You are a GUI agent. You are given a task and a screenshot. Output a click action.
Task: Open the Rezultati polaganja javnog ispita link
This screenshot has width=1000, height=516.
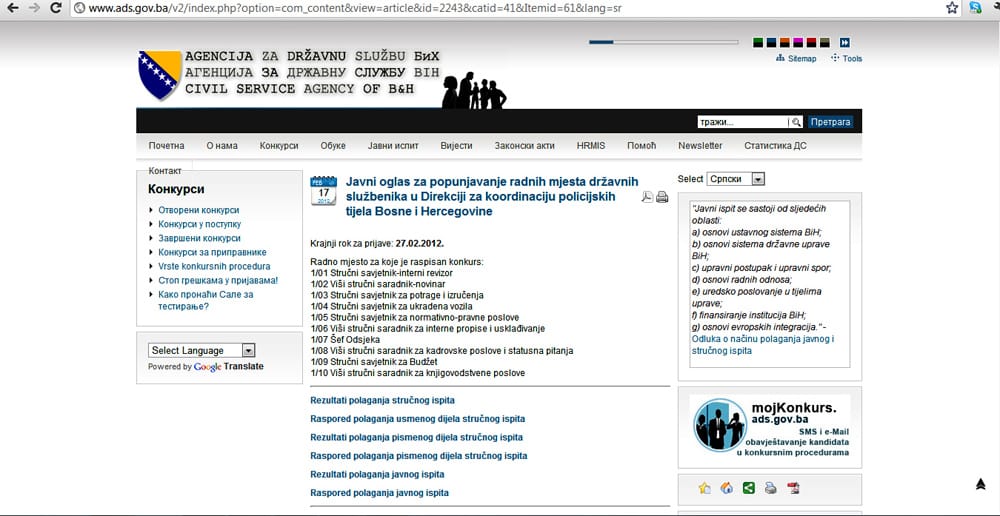pos(377,474)
